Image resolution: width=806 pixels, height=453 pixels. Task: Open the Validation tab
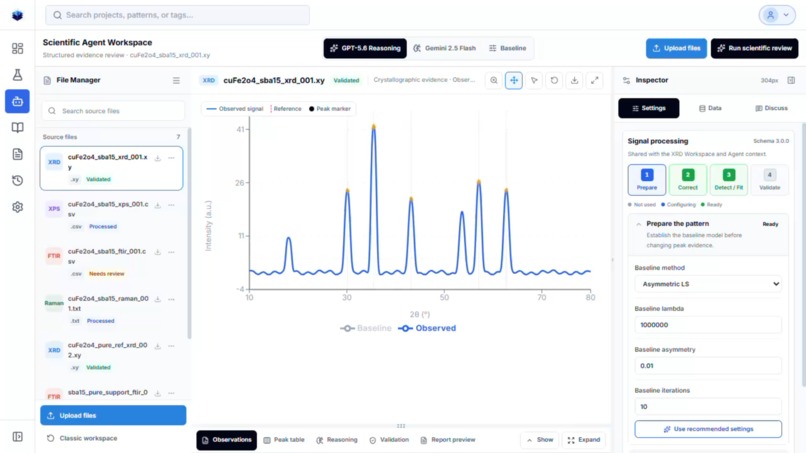click(389, 440)
